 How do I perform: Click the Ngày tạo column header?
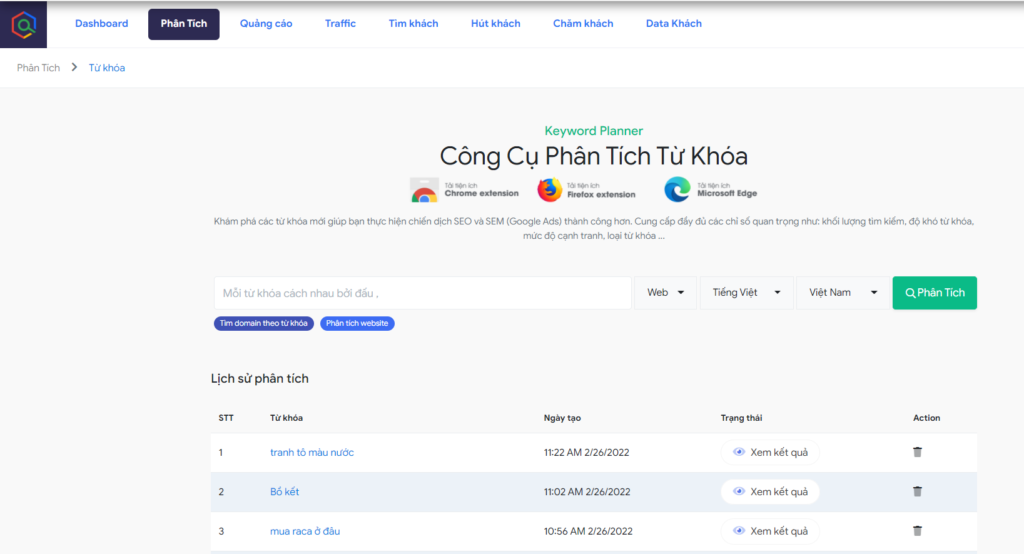click(x=562, y=418)
